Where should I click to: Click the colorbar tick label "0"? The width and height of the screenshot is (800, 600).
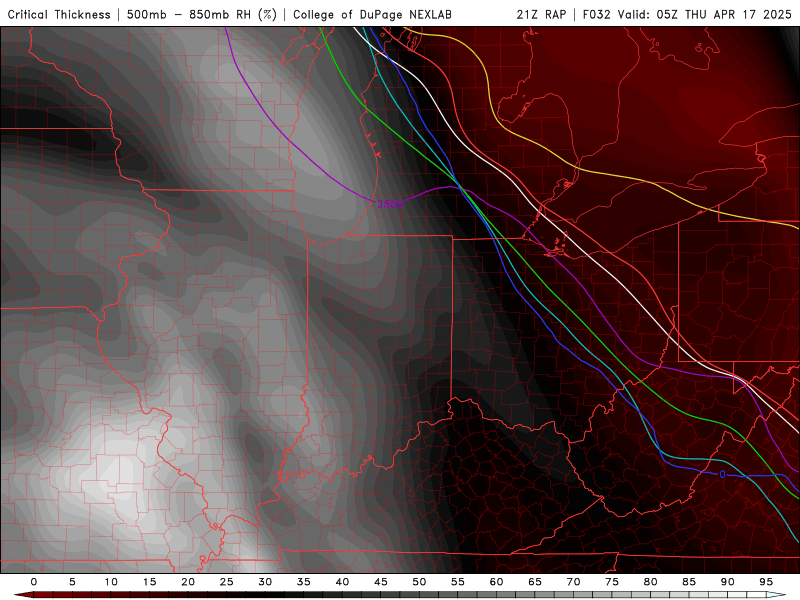point(34,582)
